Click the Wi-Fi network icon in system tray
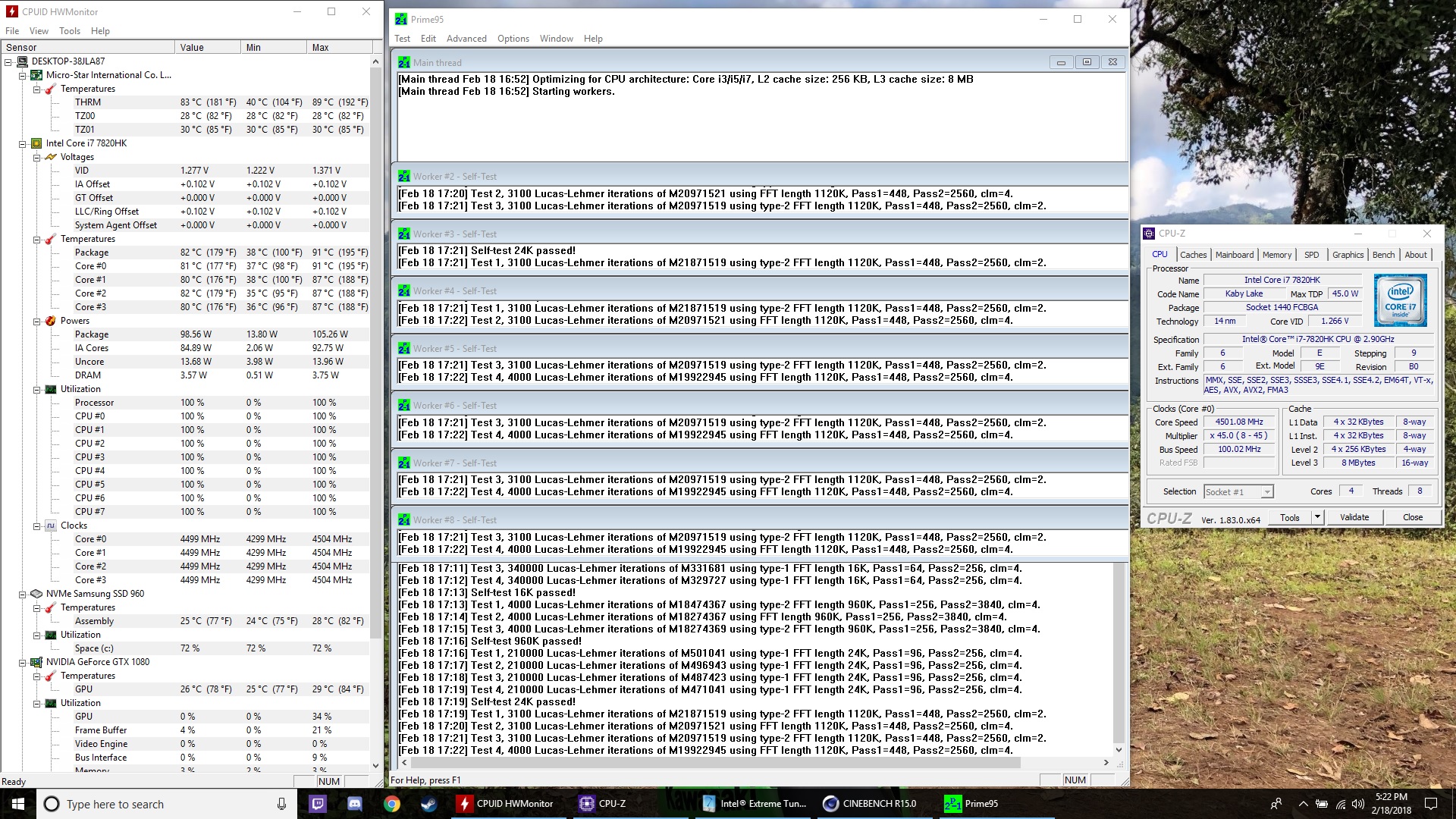This screenshot has width=1456, height=819. pyautogui.click(x=1340, y=804)
